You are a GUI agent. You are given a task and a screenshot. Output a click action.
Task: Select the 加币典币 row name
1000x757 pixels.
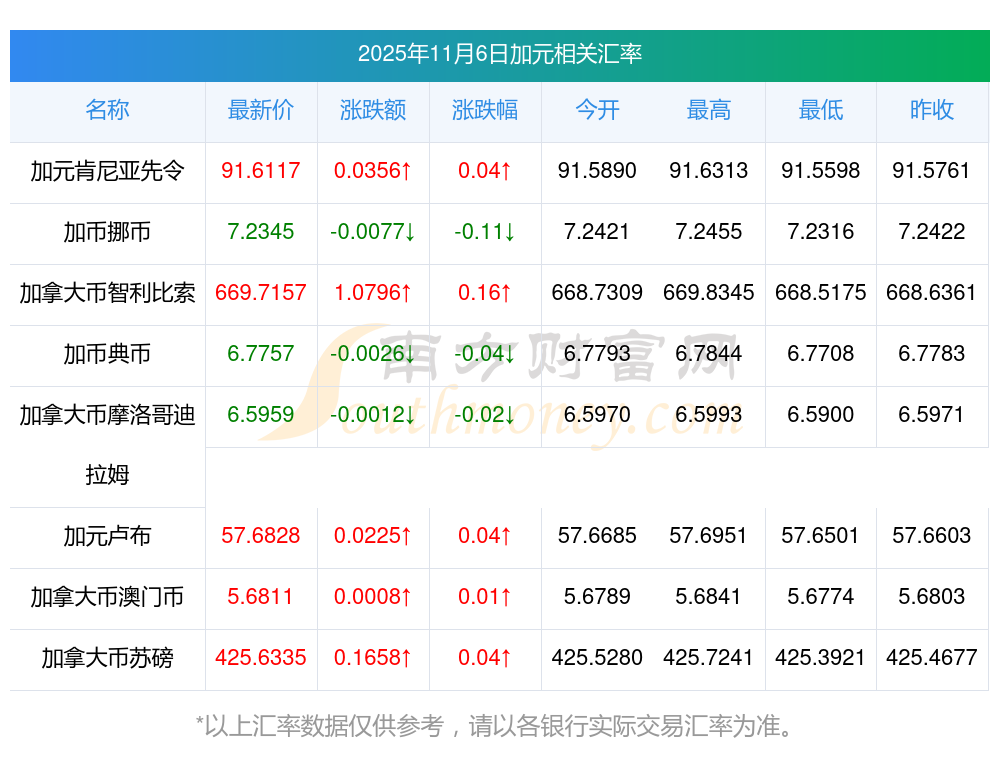point(107,353)
